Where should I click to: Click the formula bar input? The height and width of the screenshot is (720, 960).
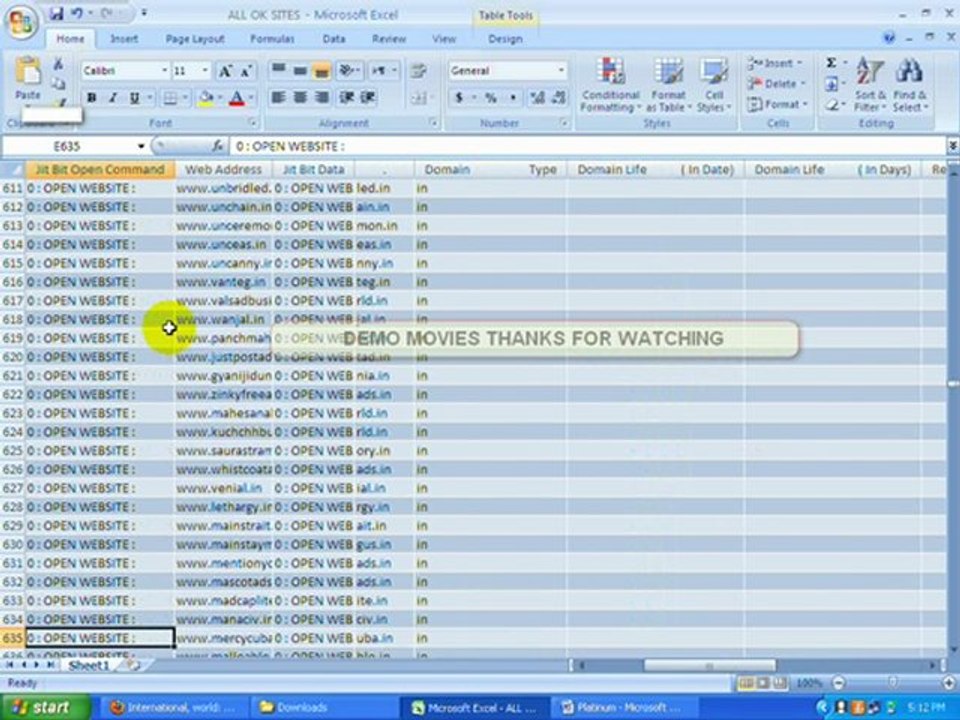(588, 146)
